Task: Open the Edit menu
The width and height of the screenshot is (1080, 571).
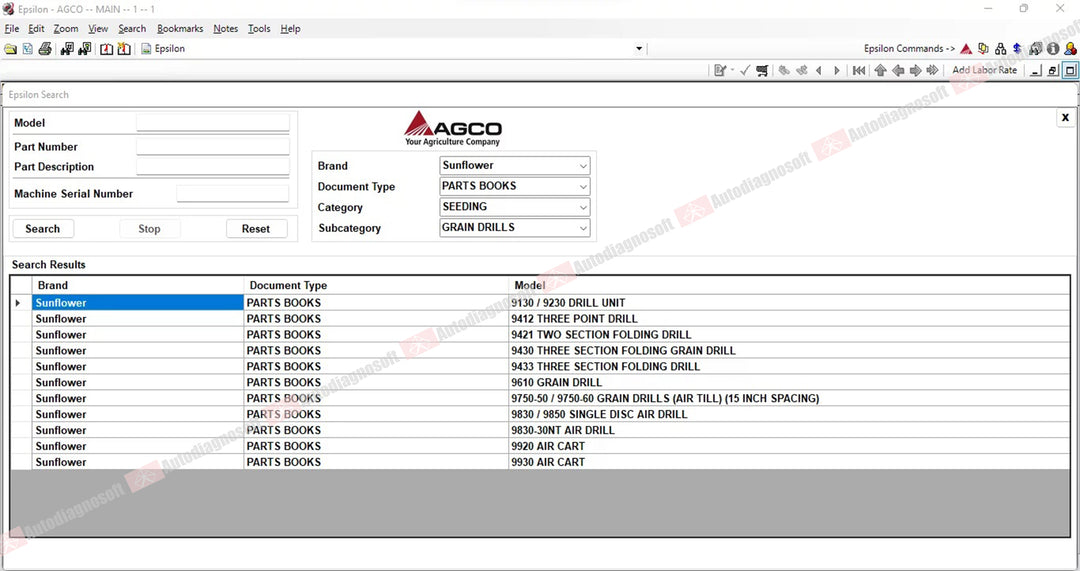Action: (36, 29)
